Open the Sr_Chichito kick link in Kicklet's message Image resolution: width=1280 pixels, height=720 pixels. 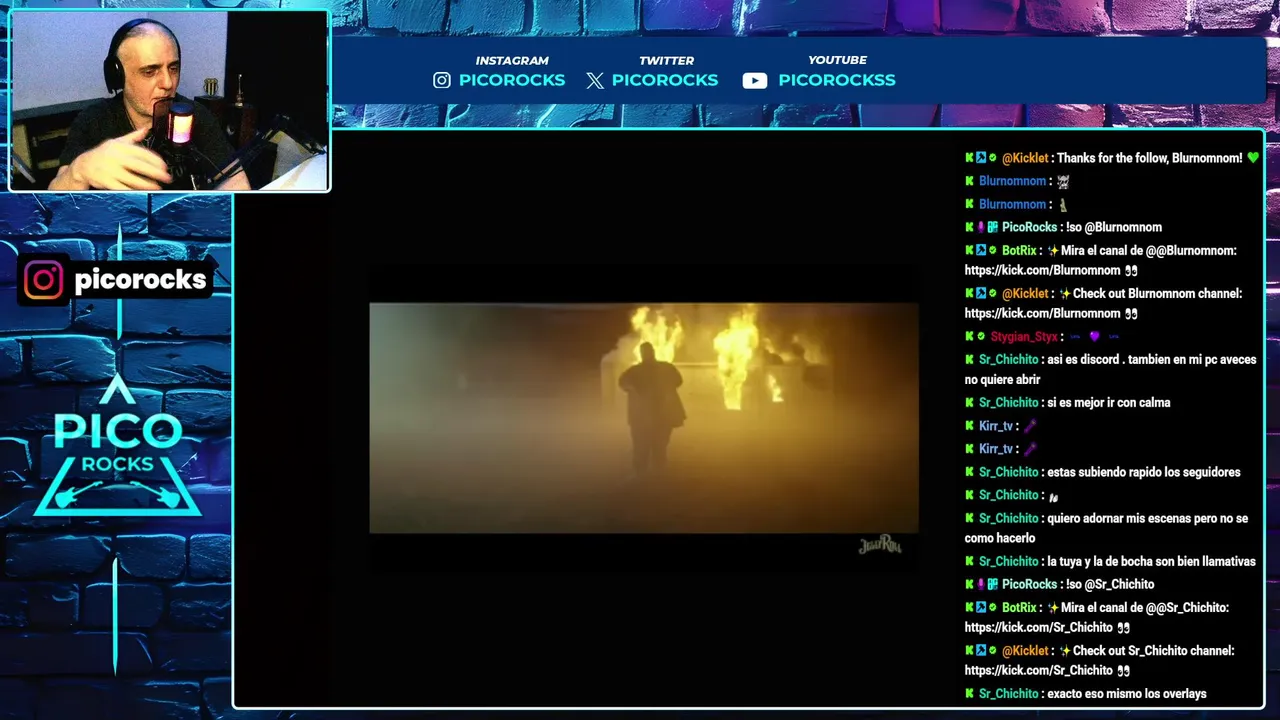coord(1039,671)
